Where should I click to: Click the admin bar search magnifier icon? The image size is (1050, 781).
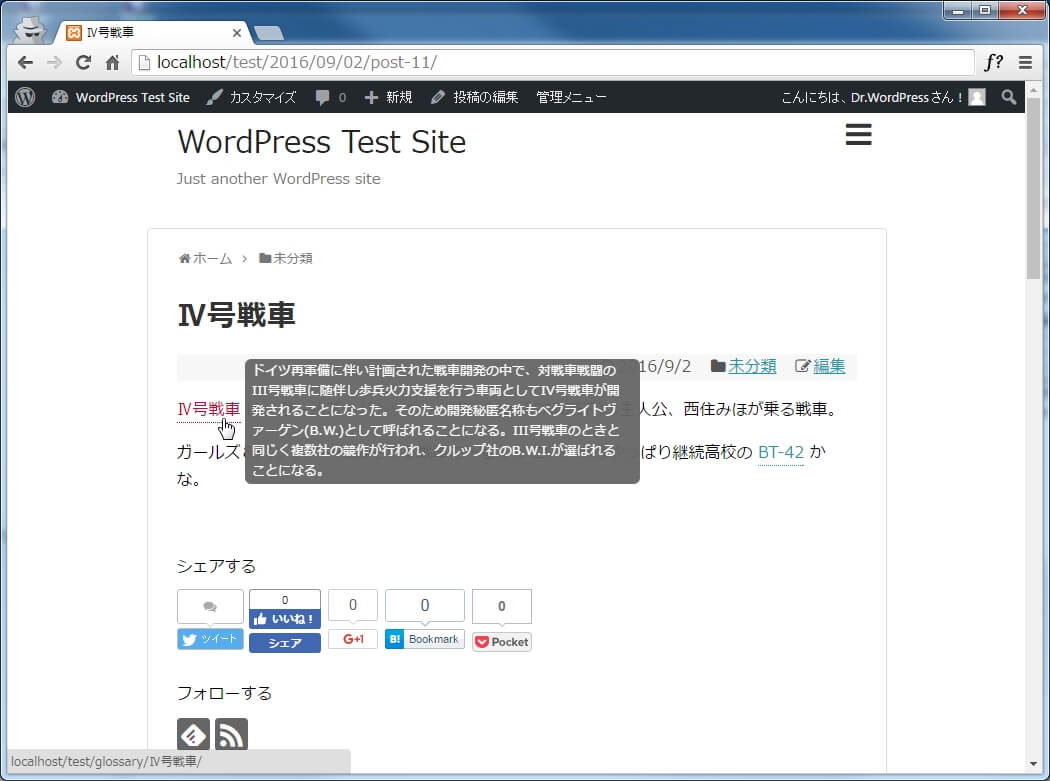click(1008, 97)
